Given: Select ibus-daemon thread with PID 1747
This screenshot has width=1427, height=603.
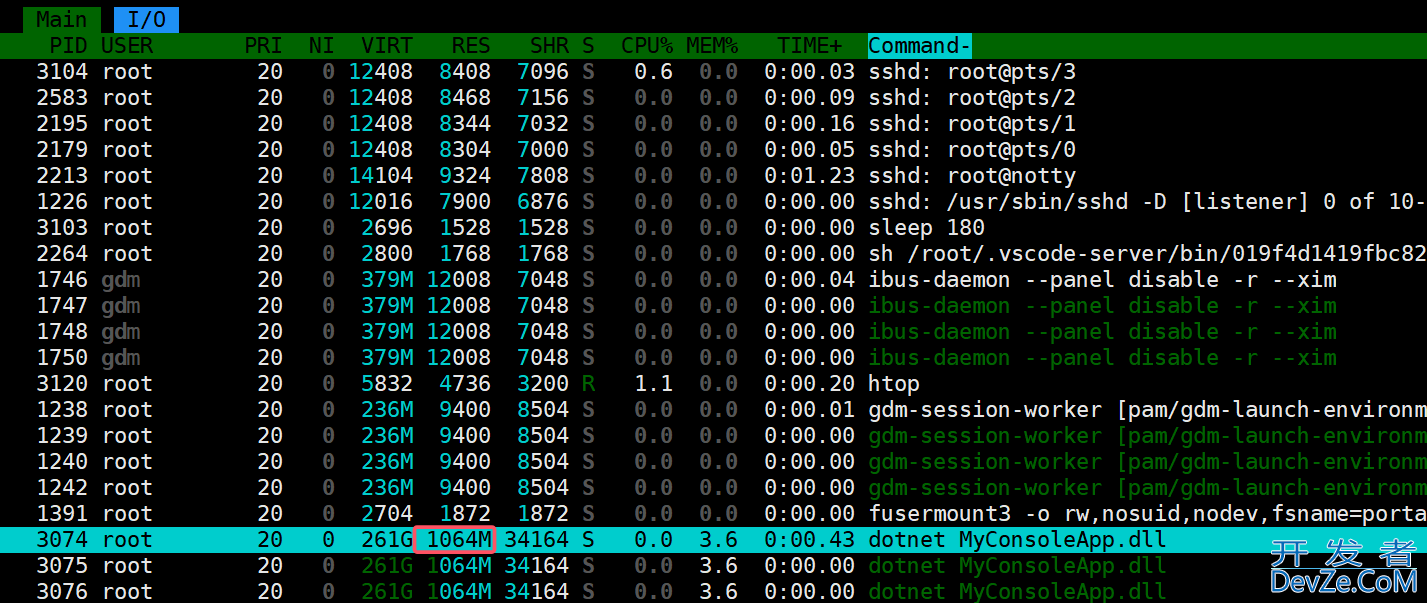Looking at the screenshot, I should [x=713, y=306].
